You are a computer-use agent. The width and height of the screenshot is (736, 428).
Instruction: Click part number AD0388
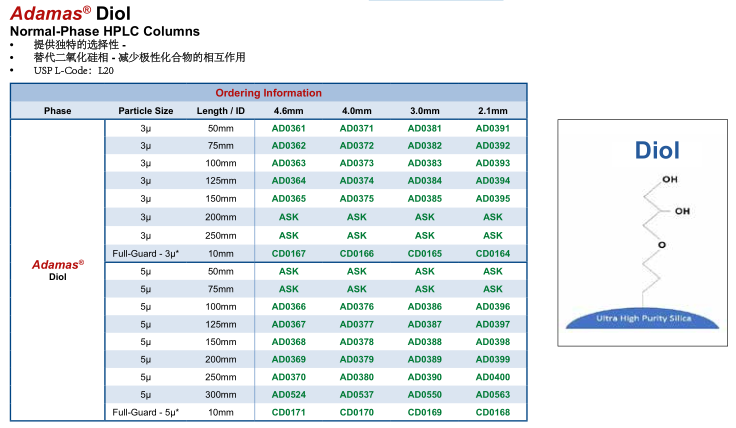[424, 342]
